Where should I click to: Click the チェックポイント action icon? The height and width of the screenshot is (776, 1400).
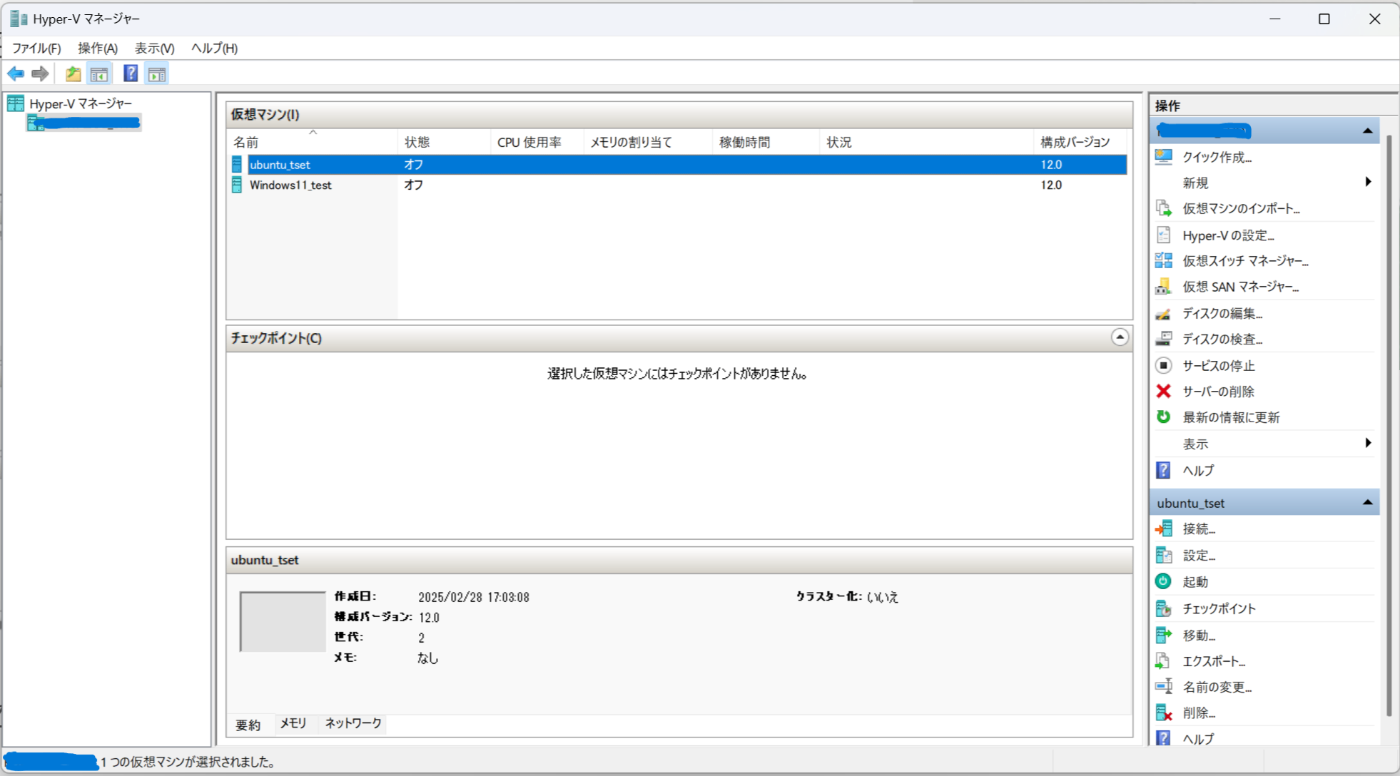click(1163, 608)
